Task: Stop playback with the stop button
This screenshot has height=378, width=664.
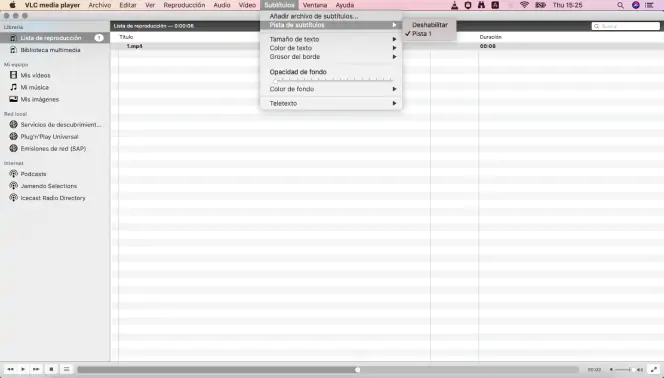Action: (51, 369)
